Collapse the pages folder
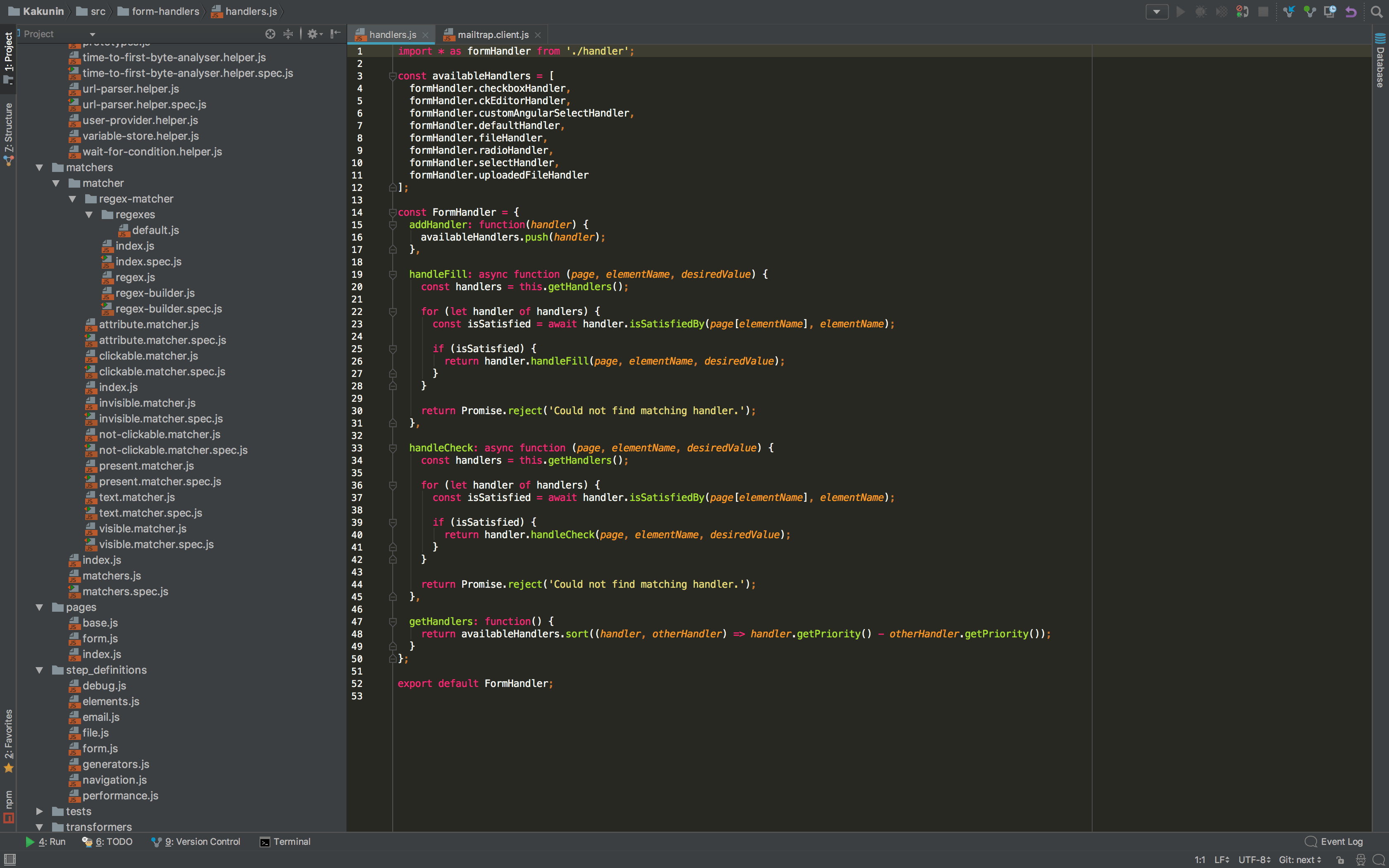 coord(40,607)
